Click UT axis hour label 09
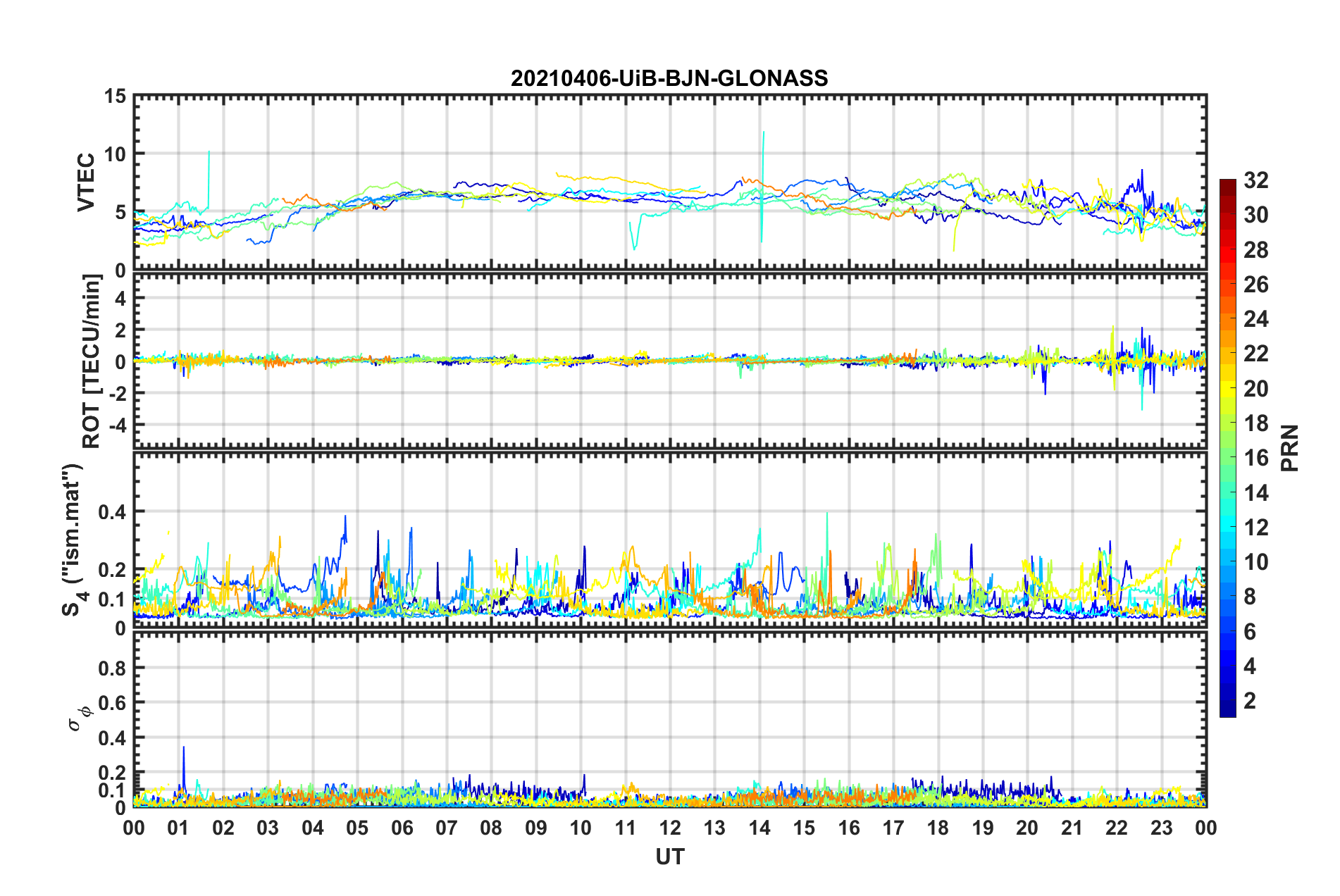Screen dimensions: 1340x896 pos(536,828)
